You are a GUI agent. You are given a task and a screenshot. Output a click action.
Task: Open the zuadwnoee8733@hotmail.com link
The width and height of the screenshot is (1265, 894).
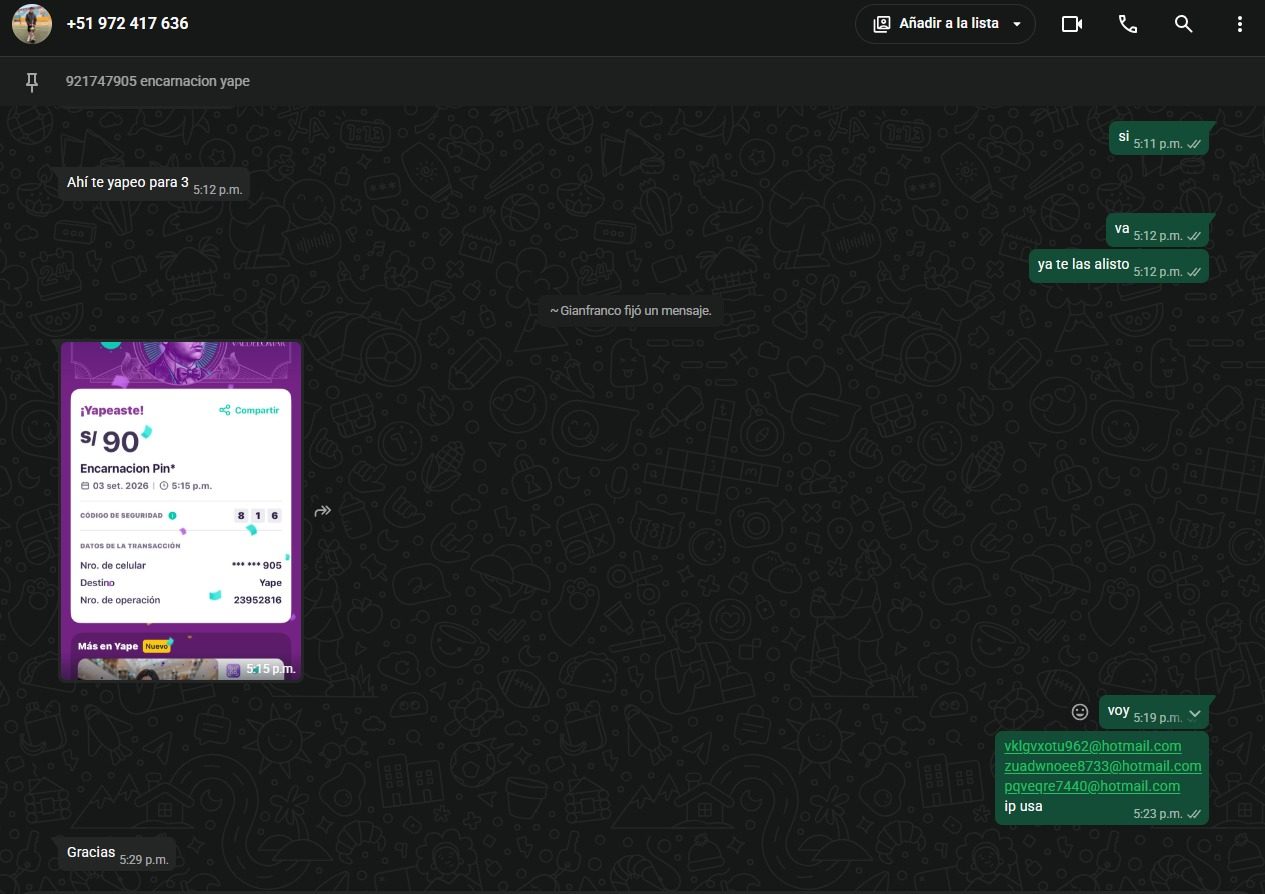[x=1103, y=766]
